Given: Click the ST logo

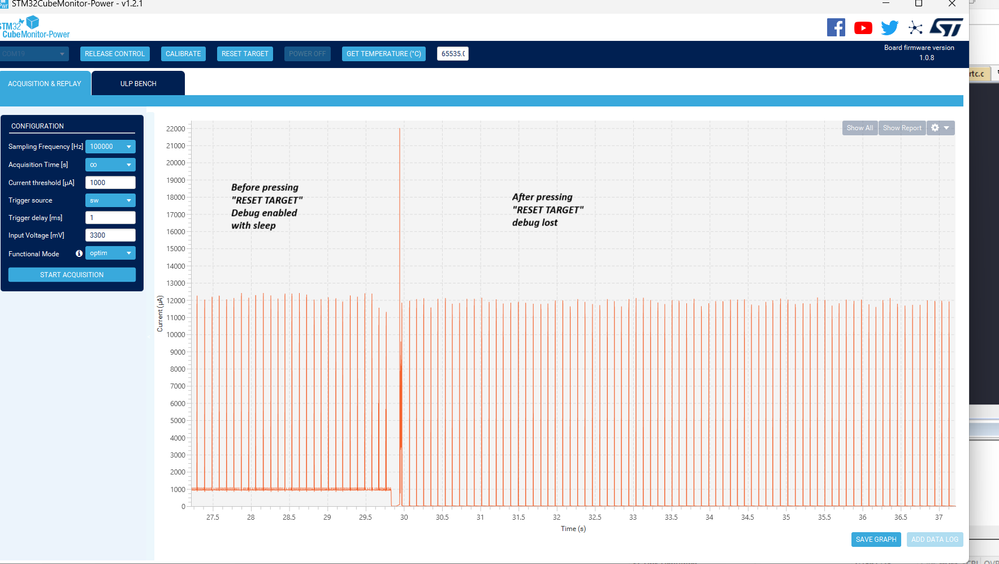Looking at the screenshot, I should (x=946, y=27).
